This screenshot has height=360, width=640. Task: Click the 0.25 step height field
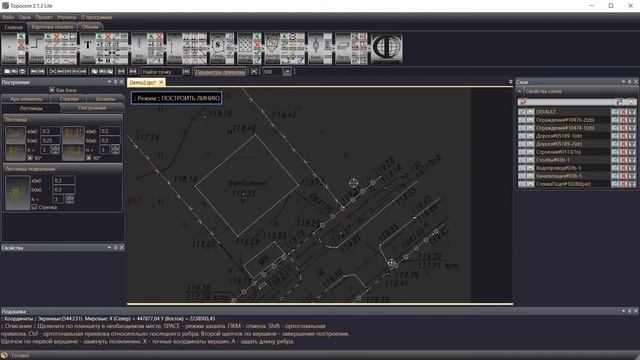(50, 140)
